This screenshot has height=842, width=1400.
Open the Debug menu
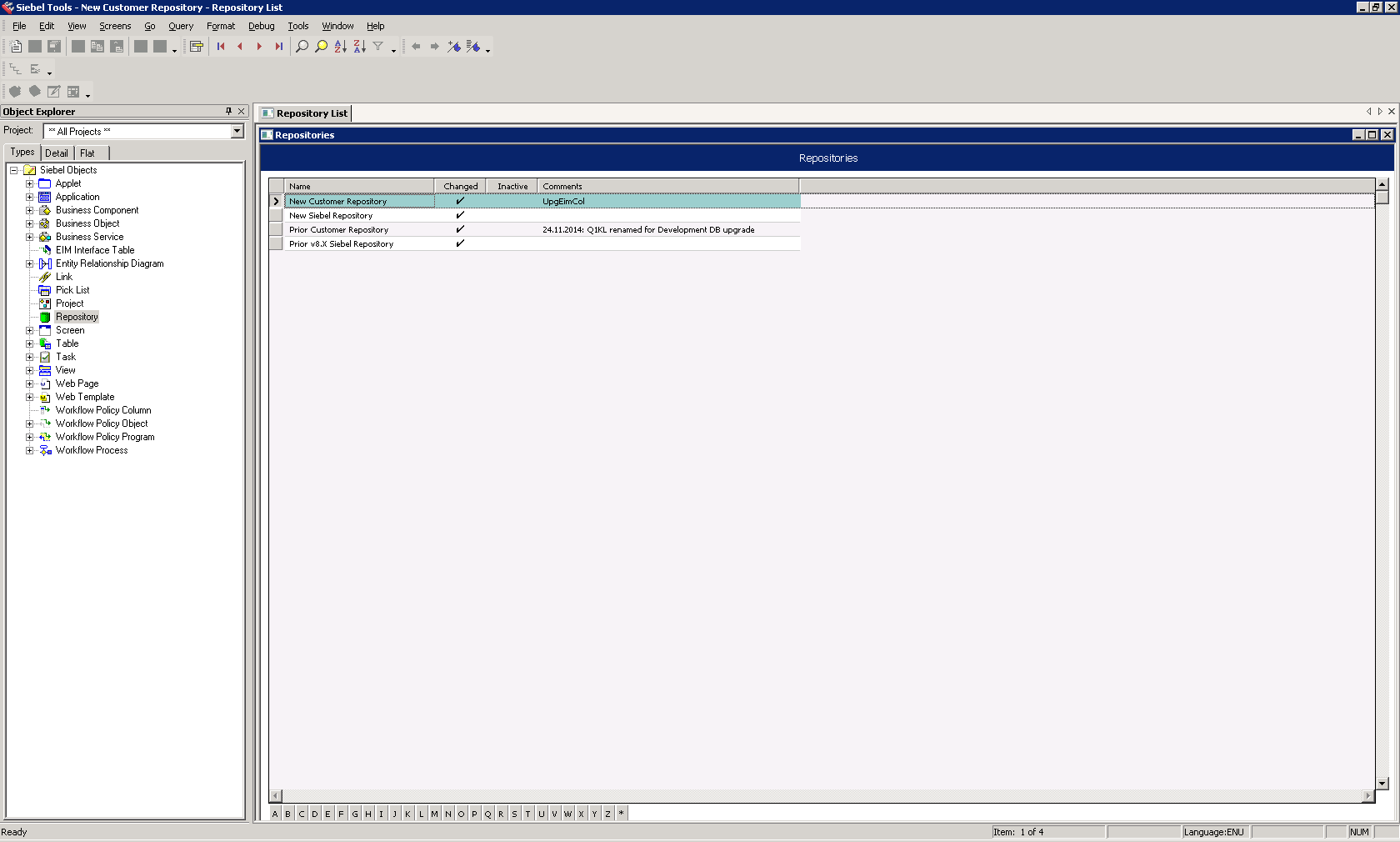[x=262, y=26]
